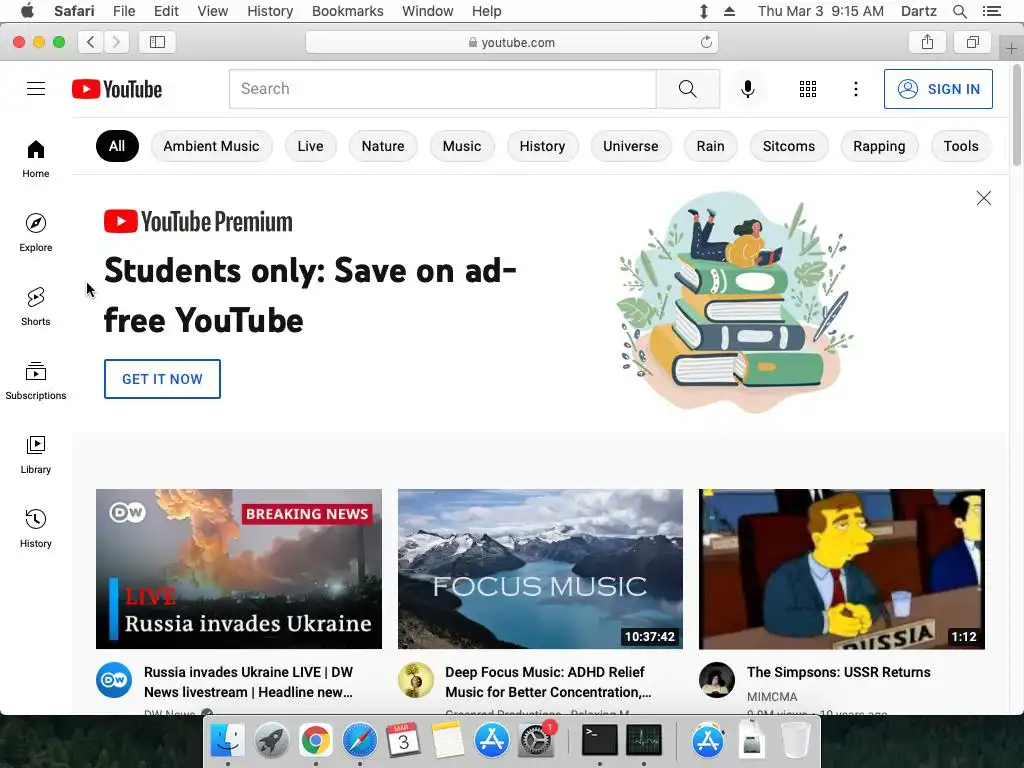Open Library in the sidebar
The image size is (1024, 768).
pyautogui.click(x=36, y=455)
